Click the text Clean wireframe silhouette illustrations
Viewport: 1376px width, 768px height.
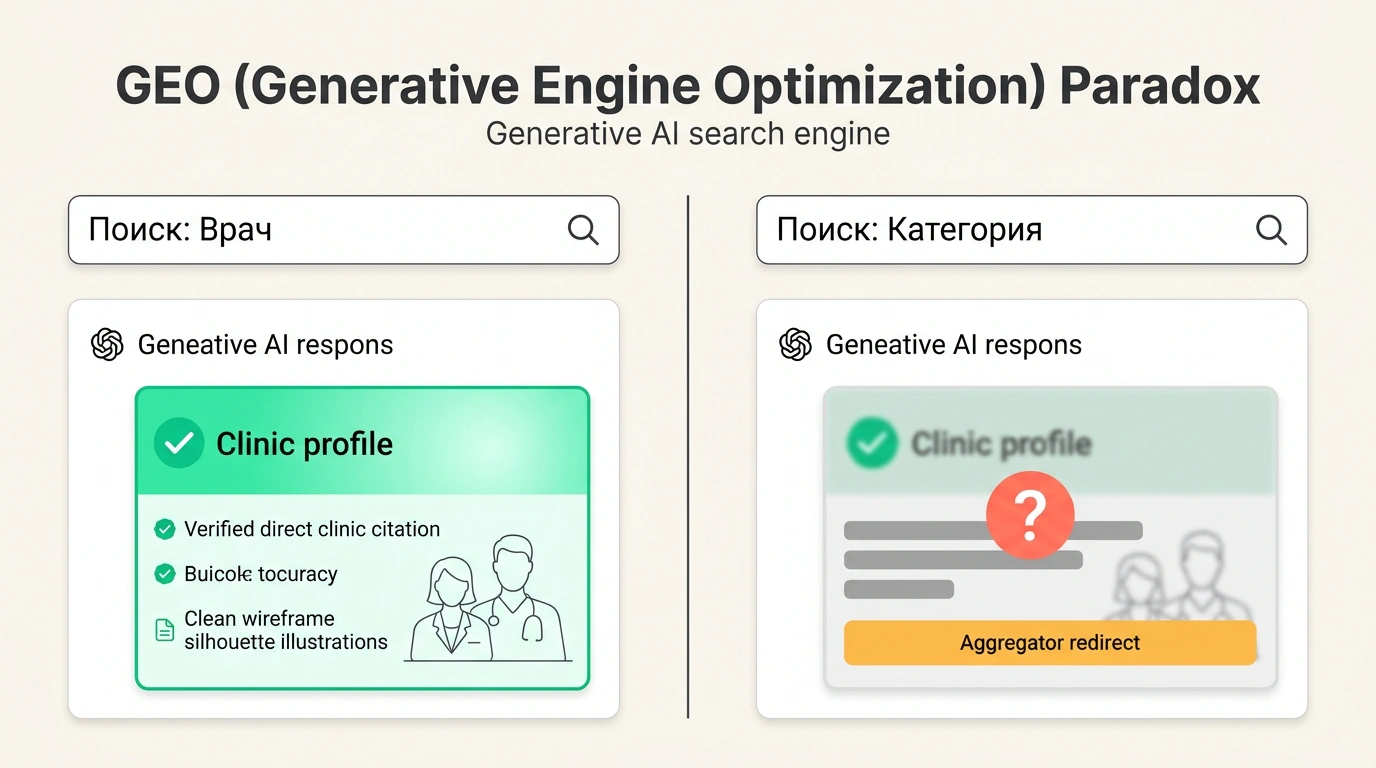[x=286, y=630]
